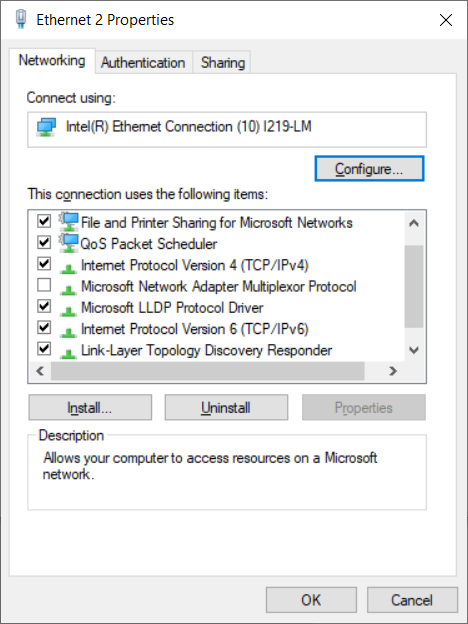Select "Microsoft Network Adapter Multiplexor Protocol" text
Image resolution: width=468 pixels, height=624 pixels.
(x=218, y=287)
